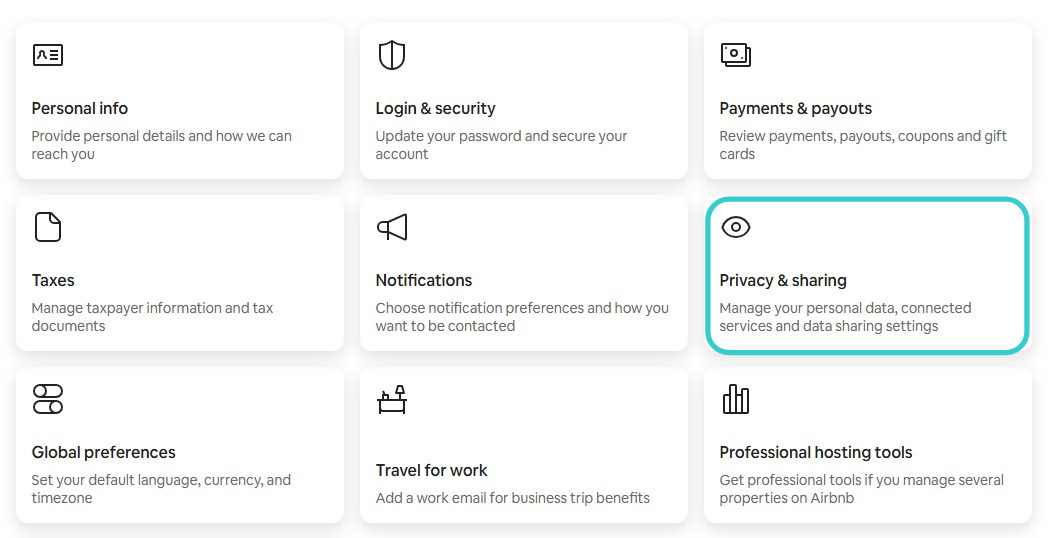Click the Personal info ID card icon
The height and width of the screenshot is (538, 1052).
coord(48,55)
